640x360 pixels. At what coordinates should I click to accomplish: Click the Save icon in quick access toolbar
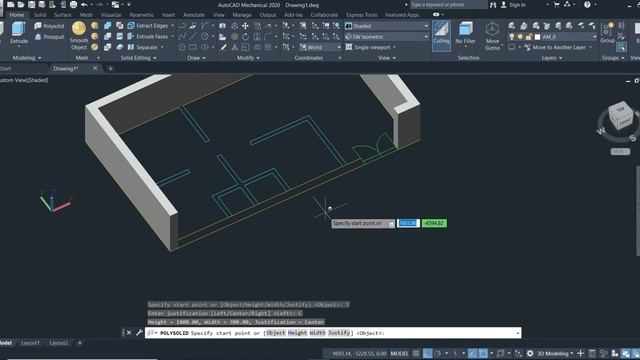(x=31, y=4)
